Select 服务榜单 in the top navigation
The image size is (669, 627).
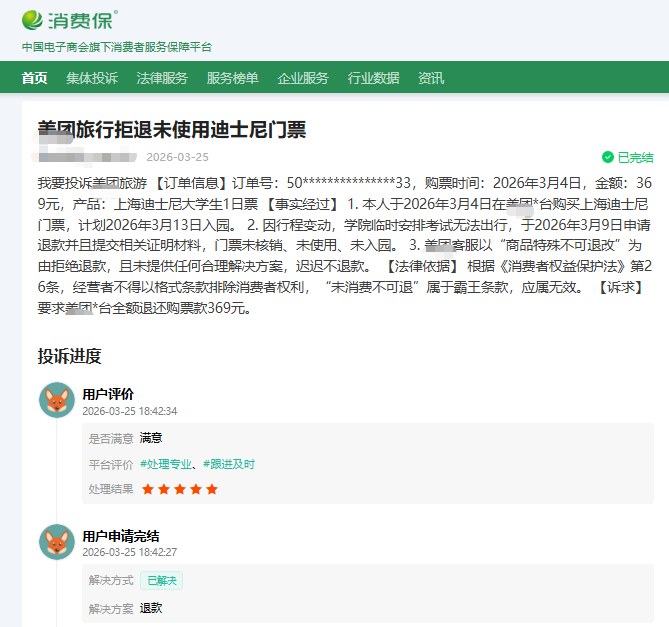[232, 78]
